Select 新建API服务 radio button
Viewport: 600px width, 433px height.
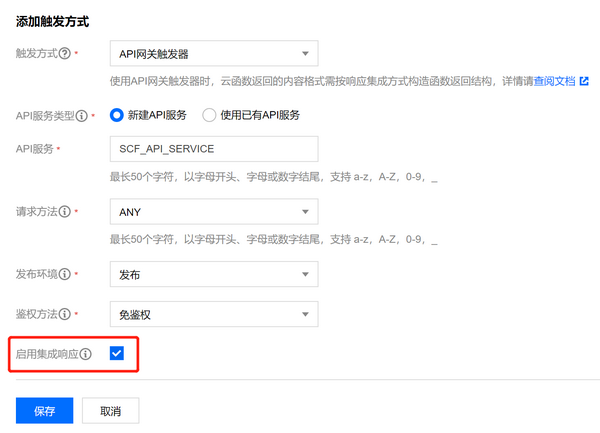tap(116, 115)
